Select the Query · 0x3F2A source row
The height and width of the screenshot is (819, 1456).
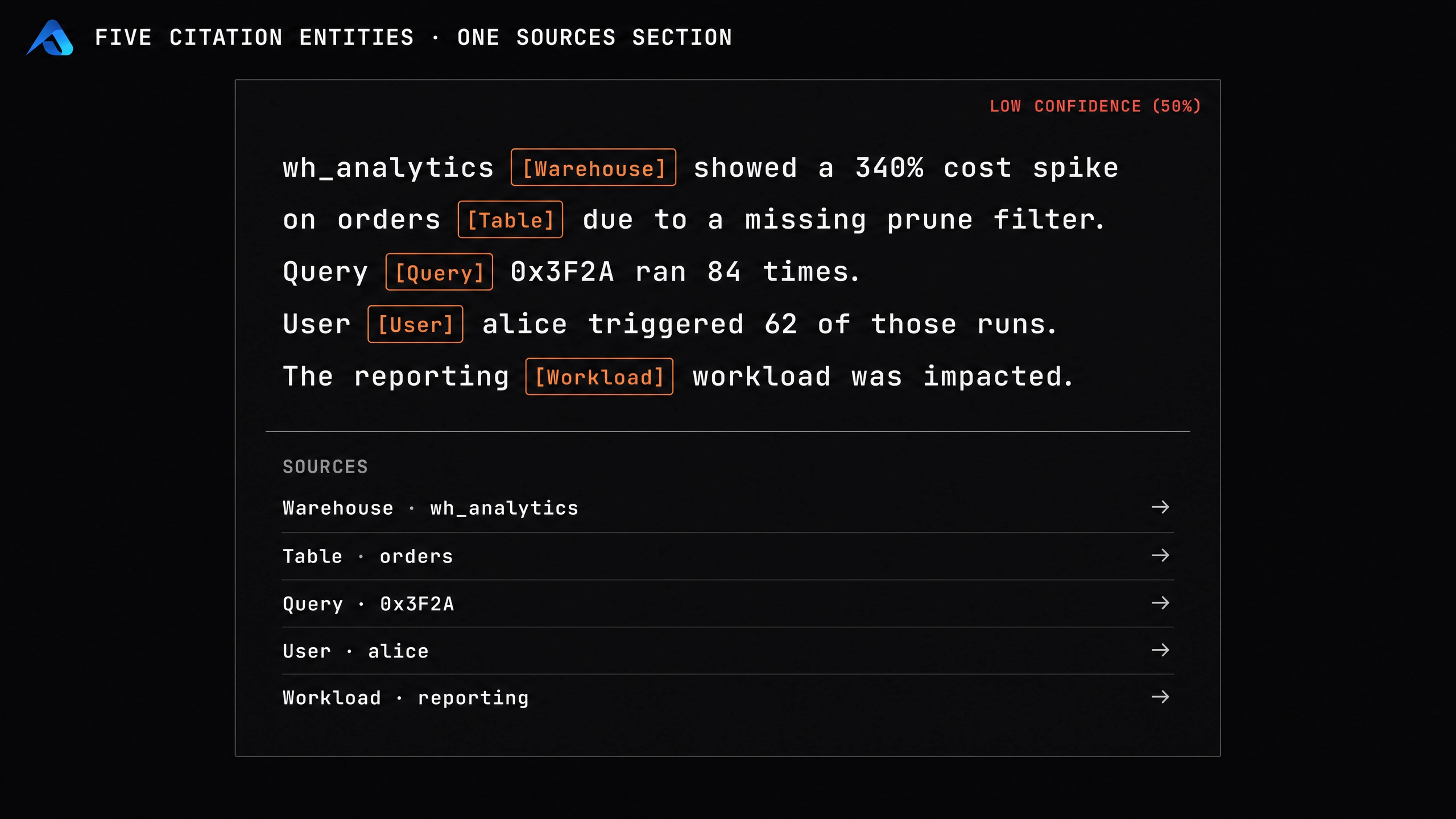pyautogui.click(x=727, y=603)
